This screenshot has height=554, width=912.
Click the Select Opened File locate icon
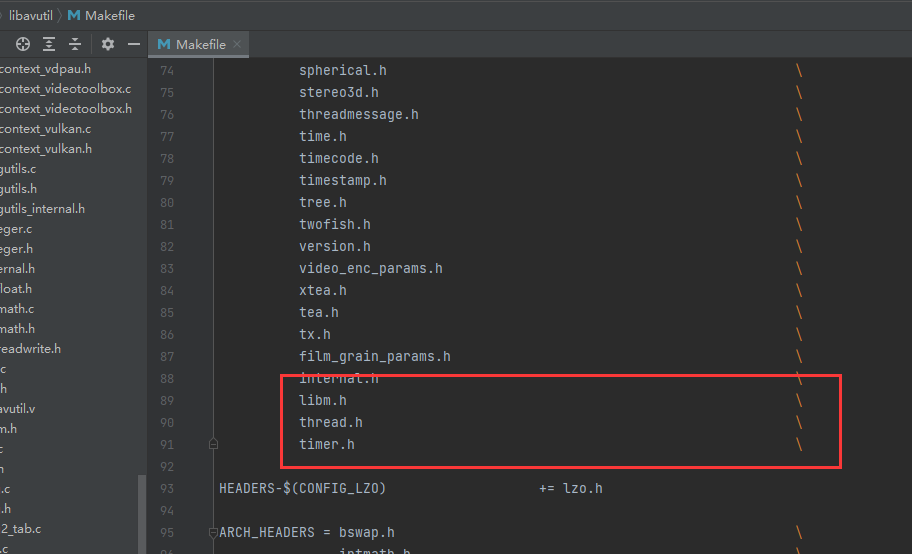22,44
